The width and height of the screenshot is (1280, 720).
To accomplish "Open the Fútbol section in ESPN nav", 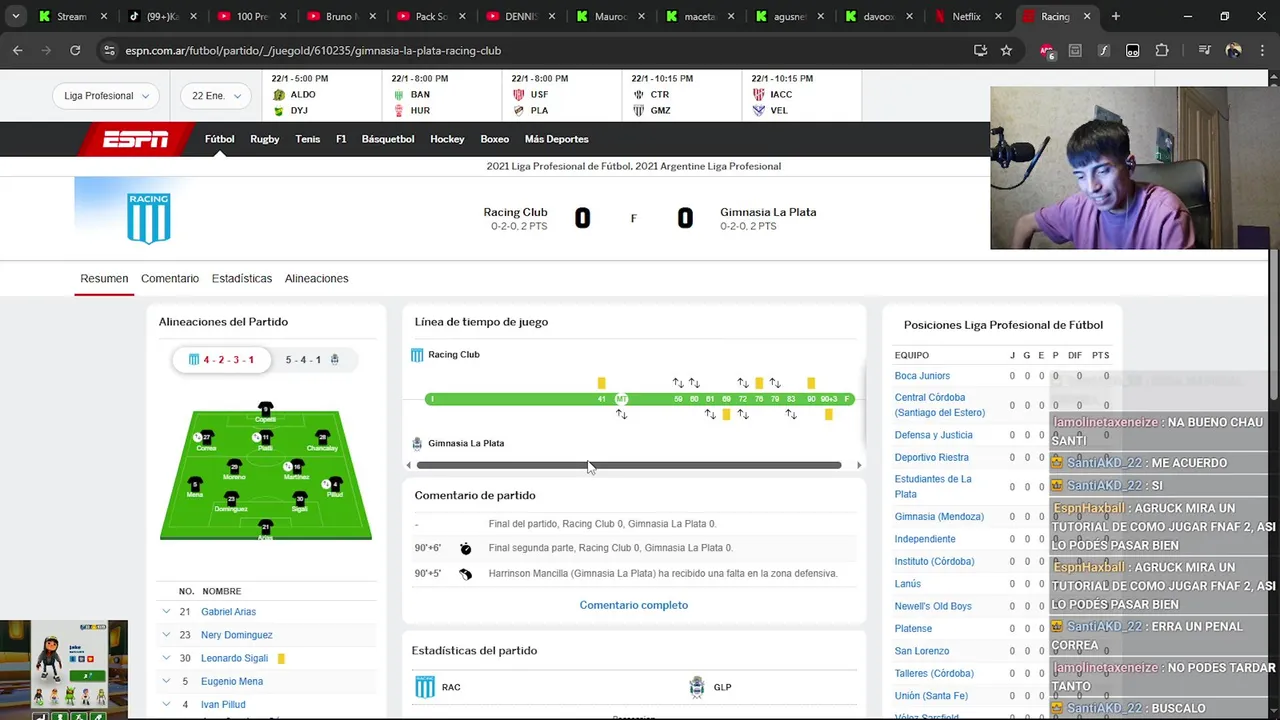I will click(x=219, y=139).
